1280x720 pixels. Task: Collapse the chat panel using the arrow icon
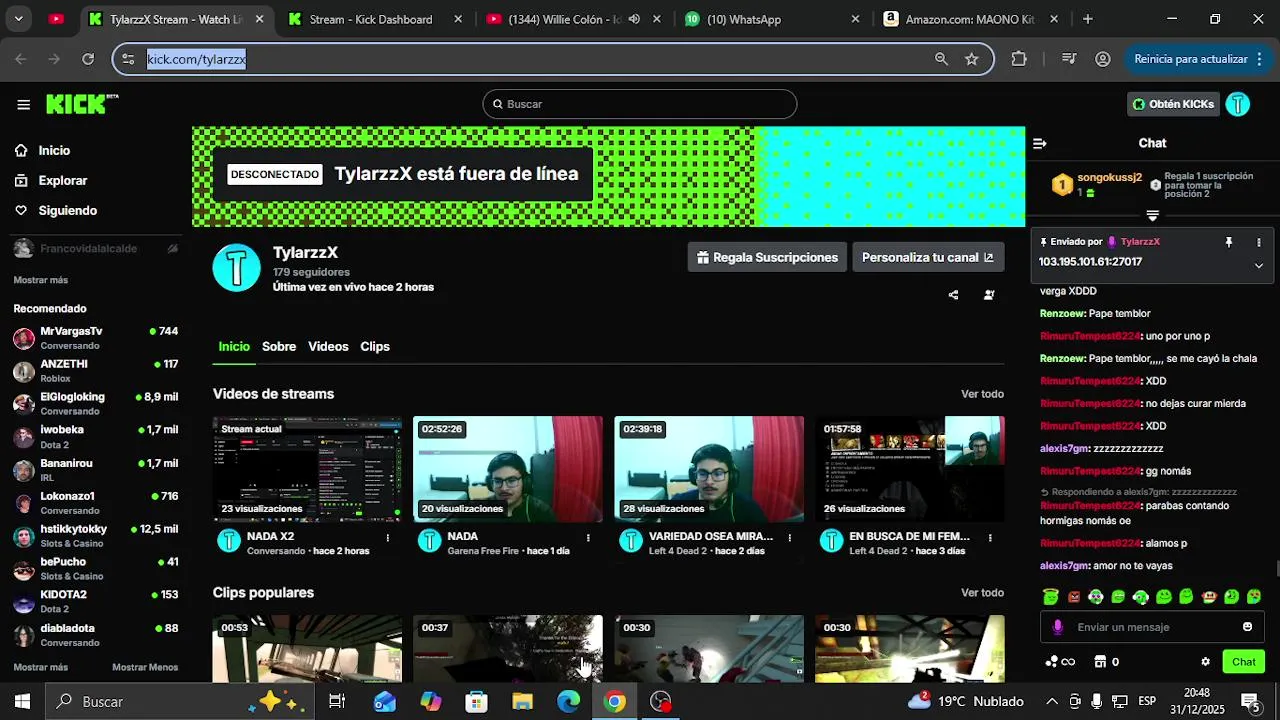pos(1040,143)
